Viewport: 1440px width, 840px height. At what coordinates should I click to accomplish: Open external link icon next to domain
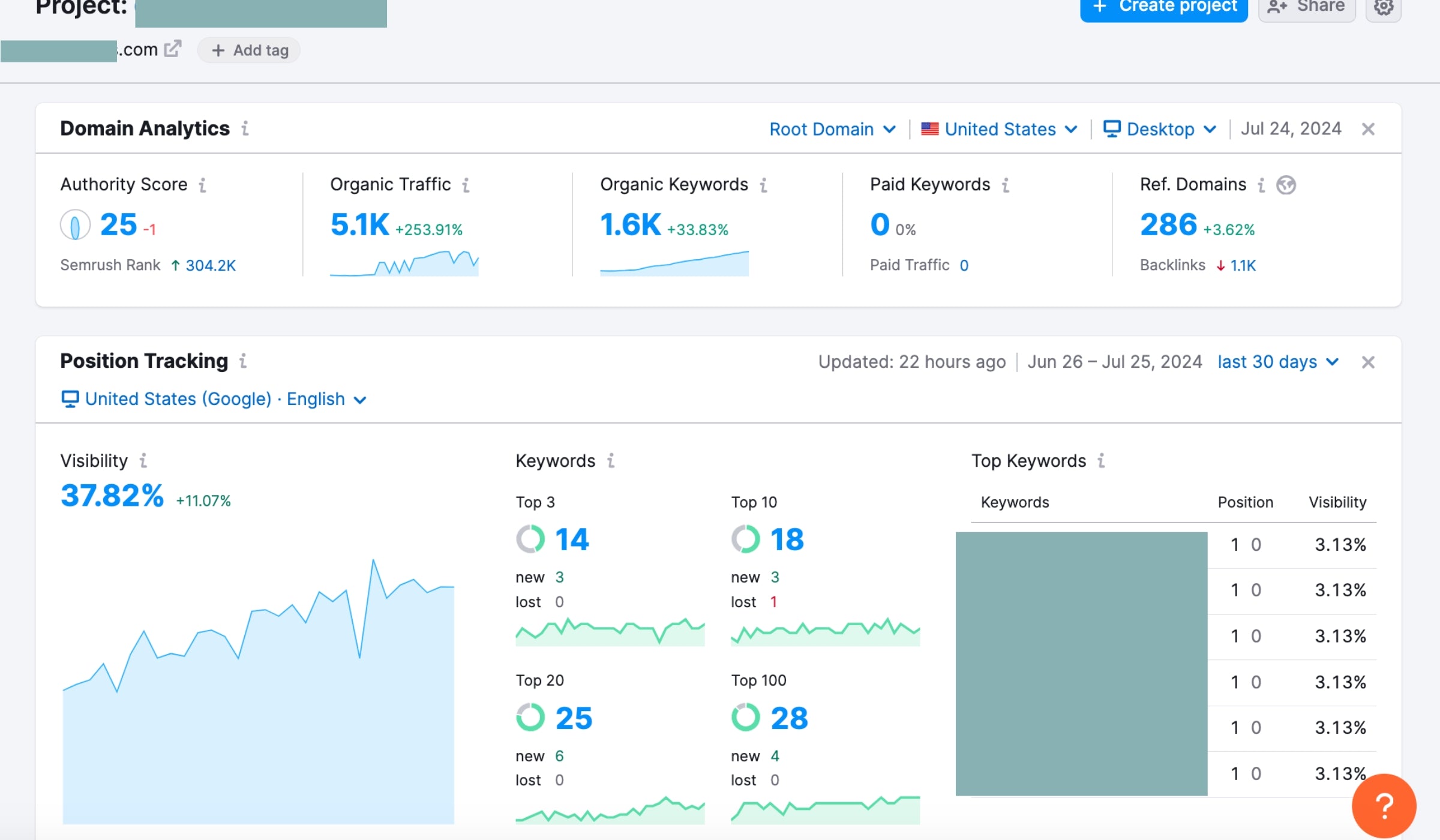pos(173,49)
